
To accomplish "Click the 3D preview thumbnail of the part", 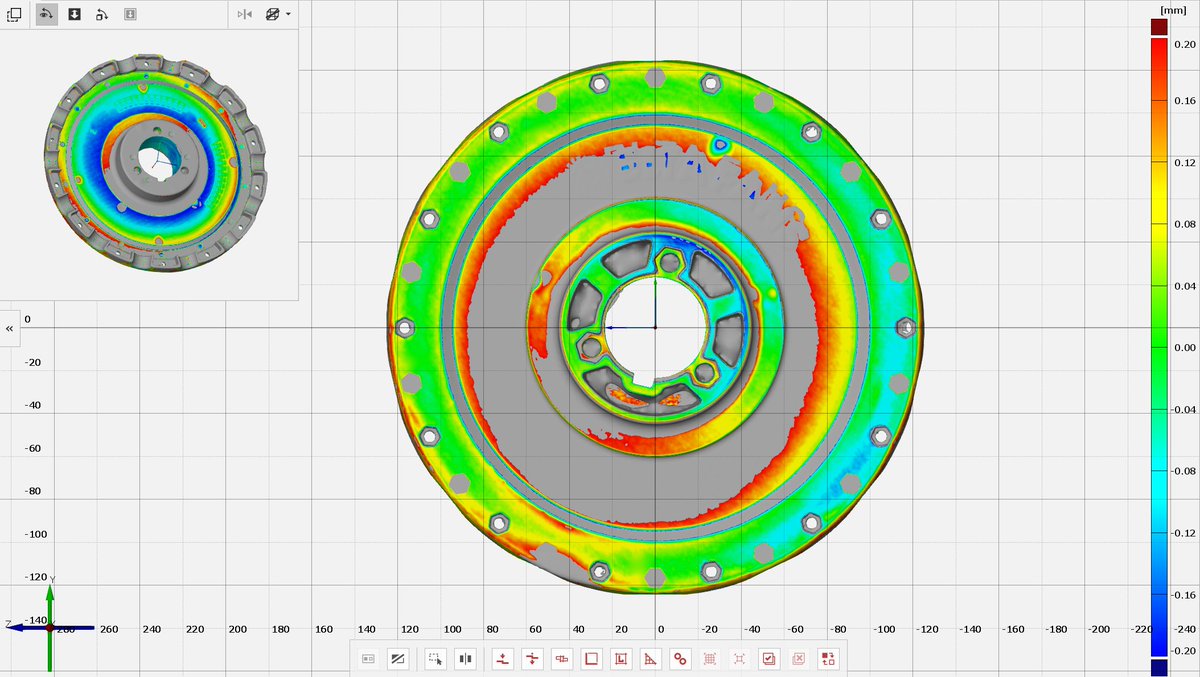I will tap(156, 163).
